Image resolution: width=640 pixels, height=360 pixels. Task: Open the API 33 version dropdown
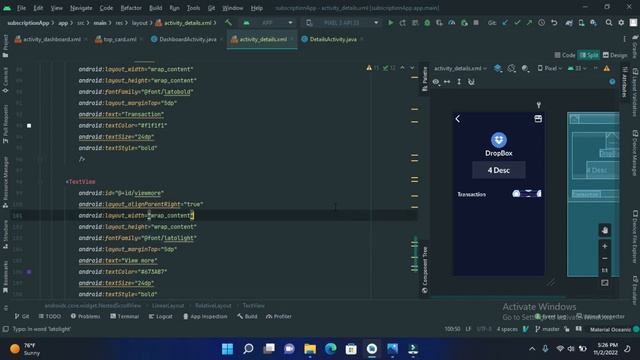[x=577, y=69]
